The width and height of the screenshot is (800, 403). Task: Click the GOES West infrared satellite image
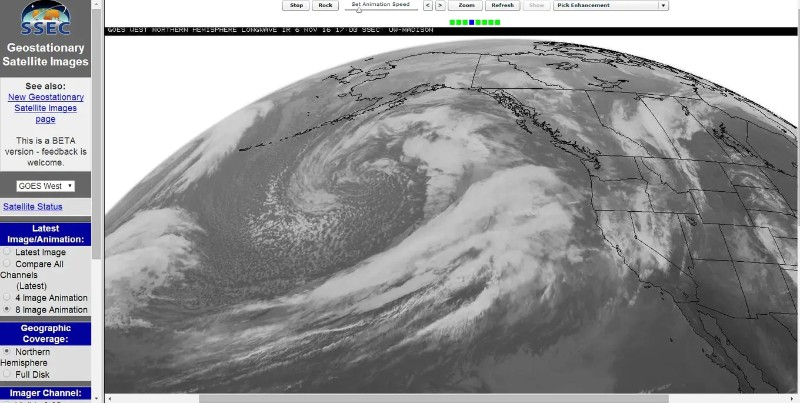pos(451,214)
